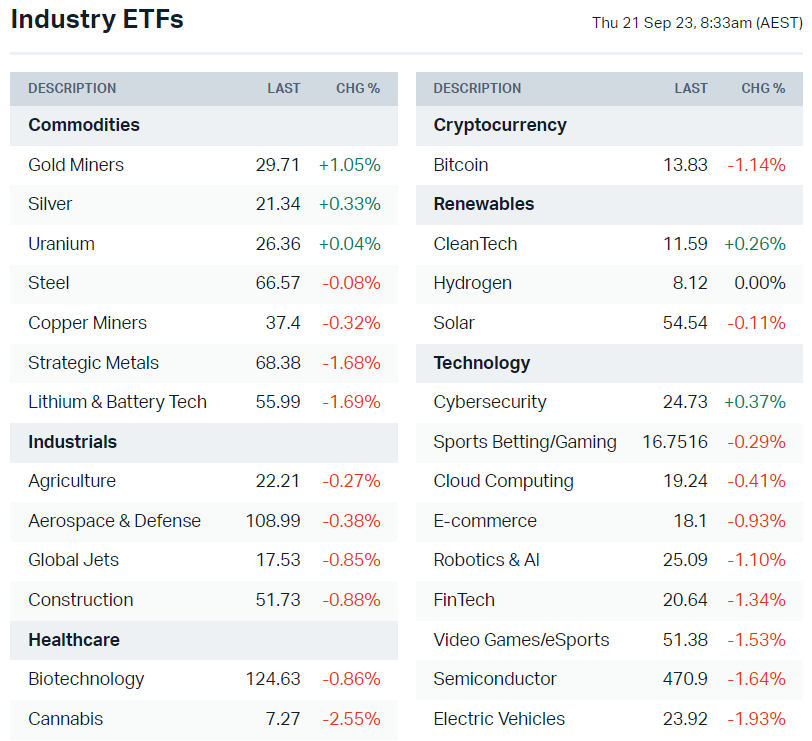Screen dimensions: 812x741
Task: Click left table DESCRIPTION column header
Action: [72, 88]
